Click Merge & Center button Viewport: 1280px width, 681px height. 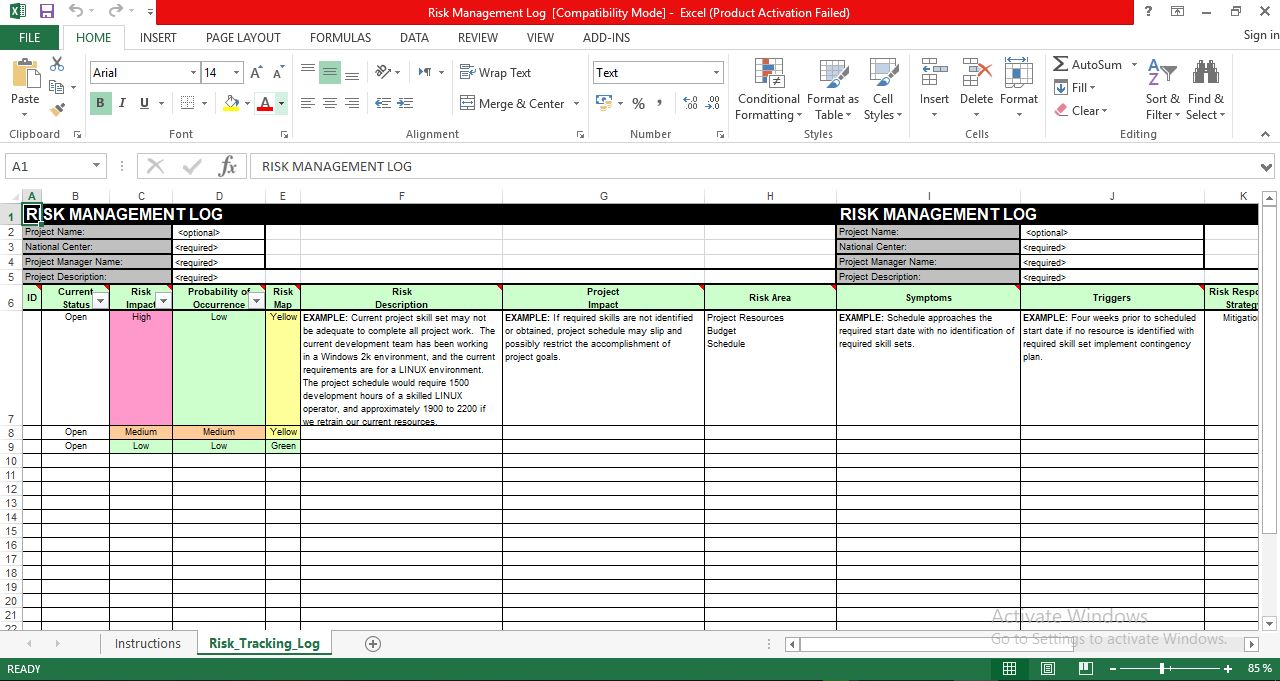pos(512,103)
